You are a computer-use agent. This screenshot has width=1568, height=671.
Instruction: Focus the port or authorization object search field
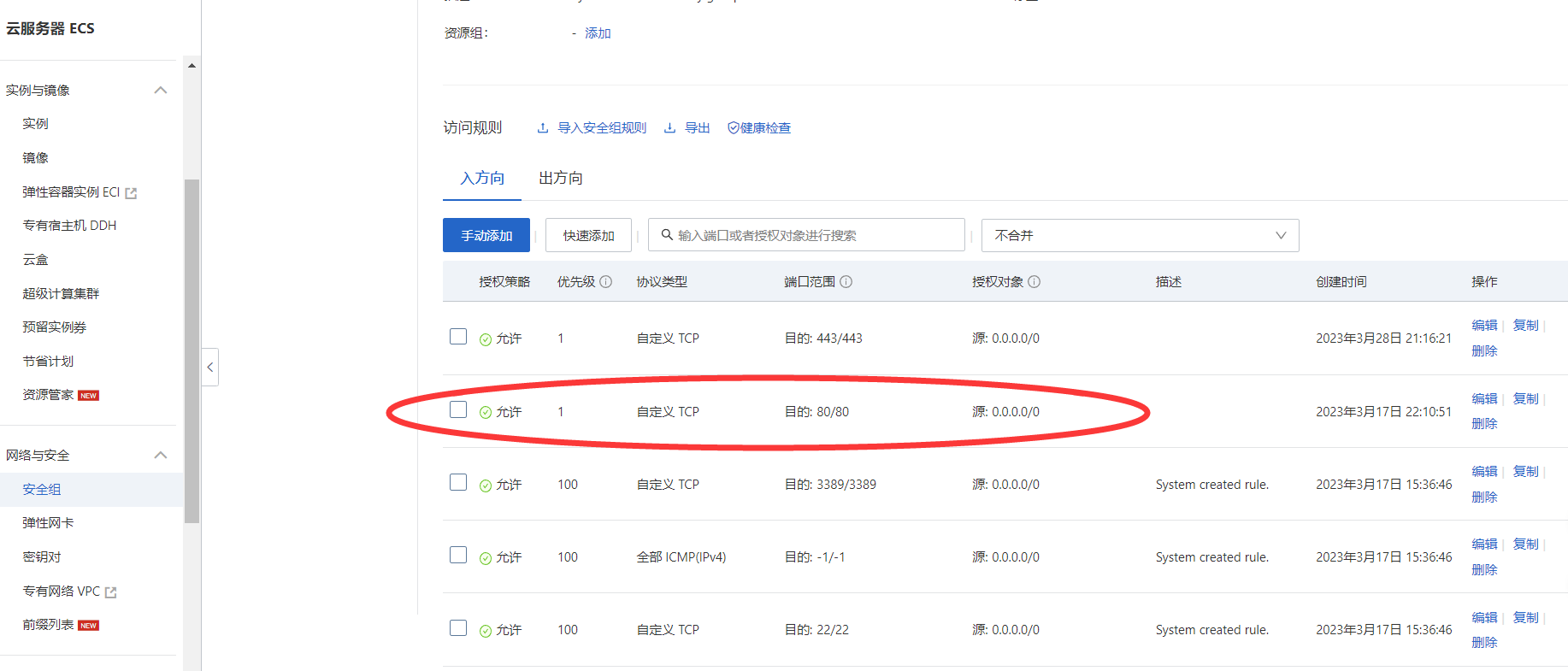click(812, 235)
